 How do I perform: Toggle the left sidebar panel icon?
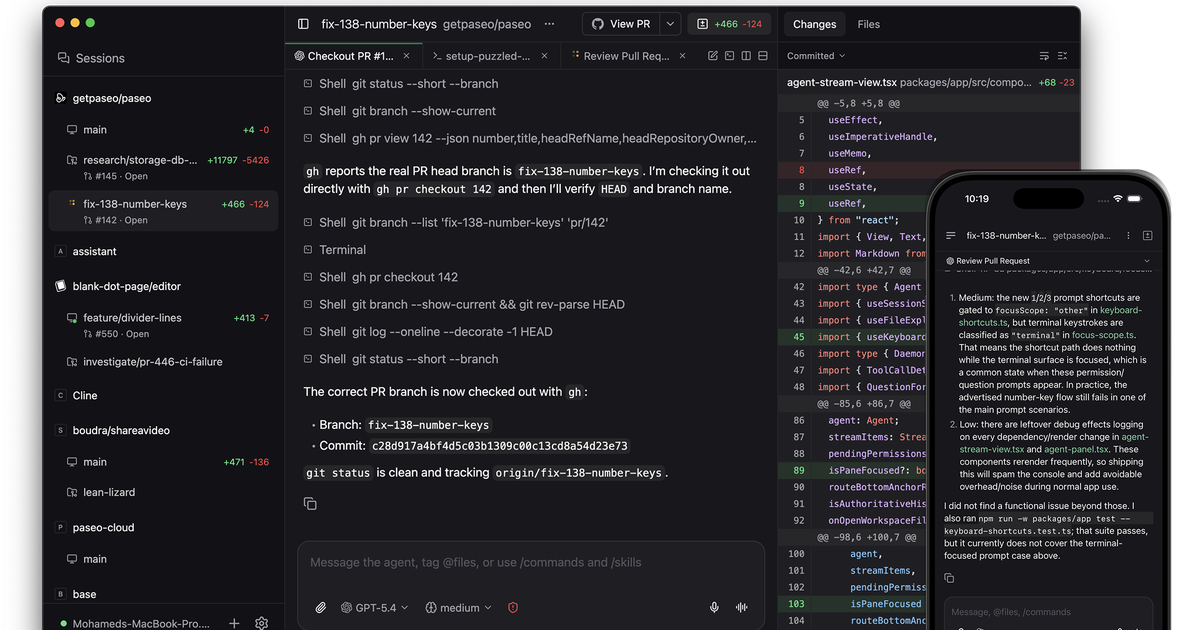click(x=303, y=24)
